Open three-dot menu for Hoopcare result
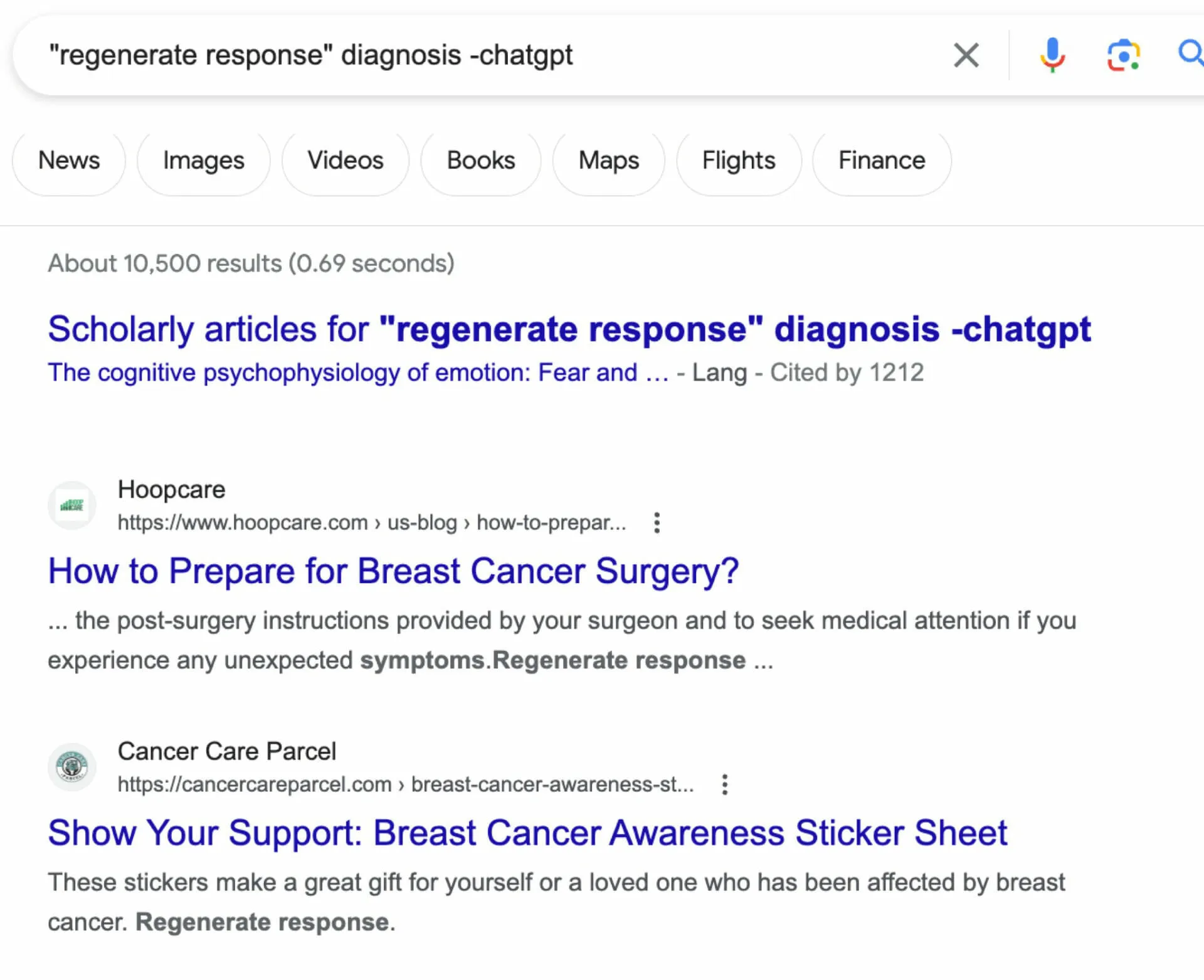 657,522
